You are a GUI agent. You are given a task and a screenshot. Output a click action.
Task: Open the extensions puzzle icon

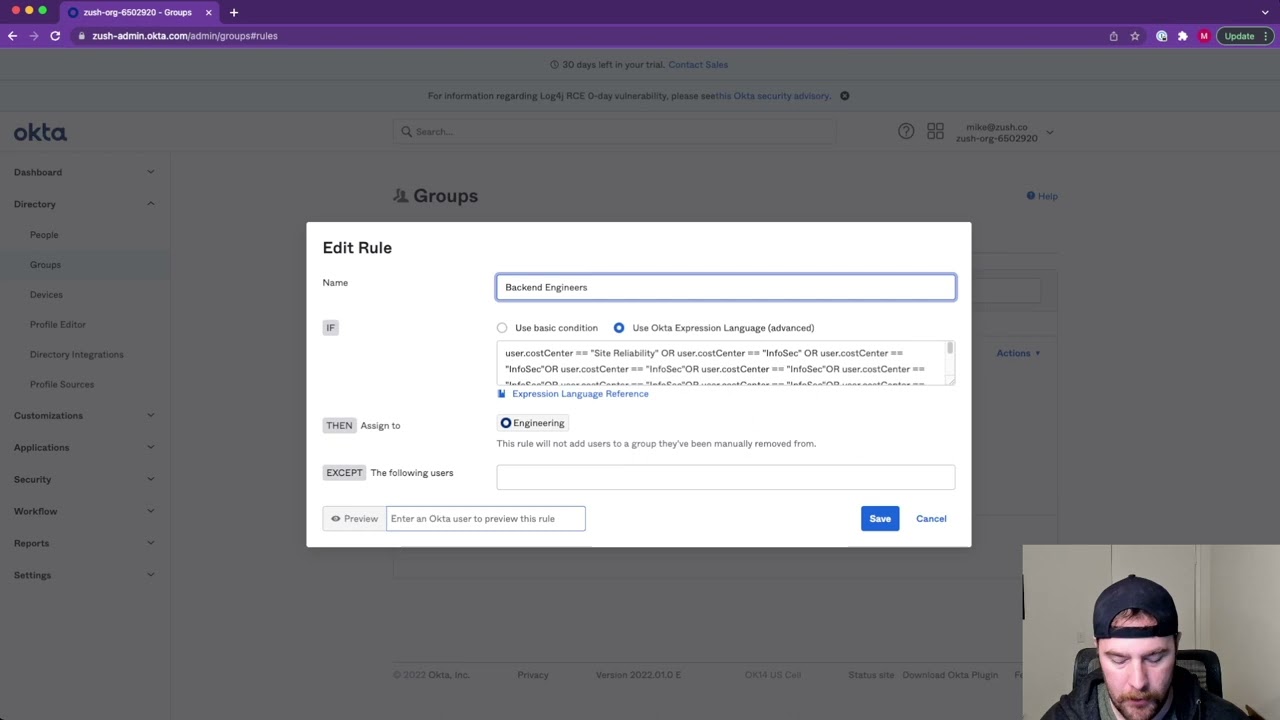(1183, 36)
